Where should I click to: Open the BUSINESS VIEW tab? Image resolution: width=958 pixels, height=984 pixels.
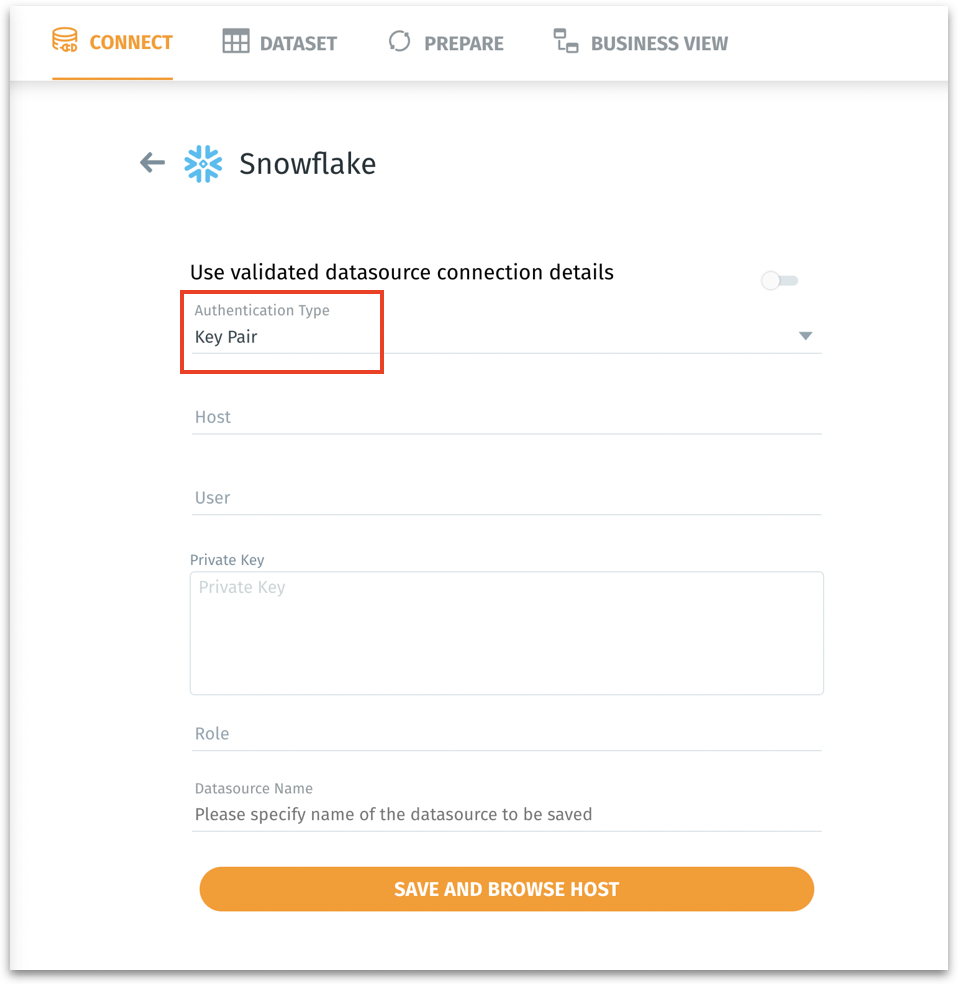click(659, 44)
